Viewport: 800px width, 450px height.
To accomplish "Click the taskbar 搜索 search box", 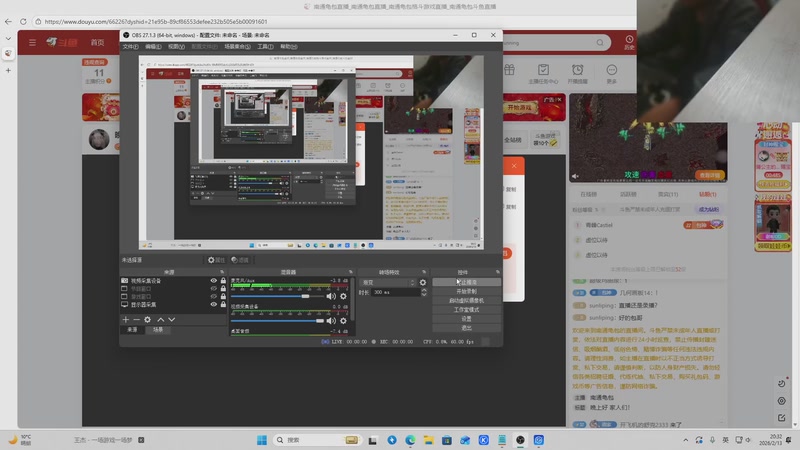I will click(316, 440).
